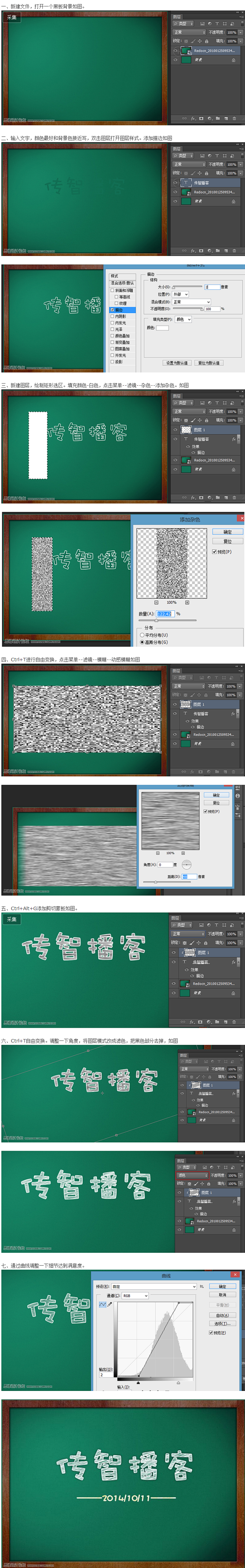This screenshot has width=245, height=1568.
Task: Click 设置为默认值 button
Action: click(177, 363)
